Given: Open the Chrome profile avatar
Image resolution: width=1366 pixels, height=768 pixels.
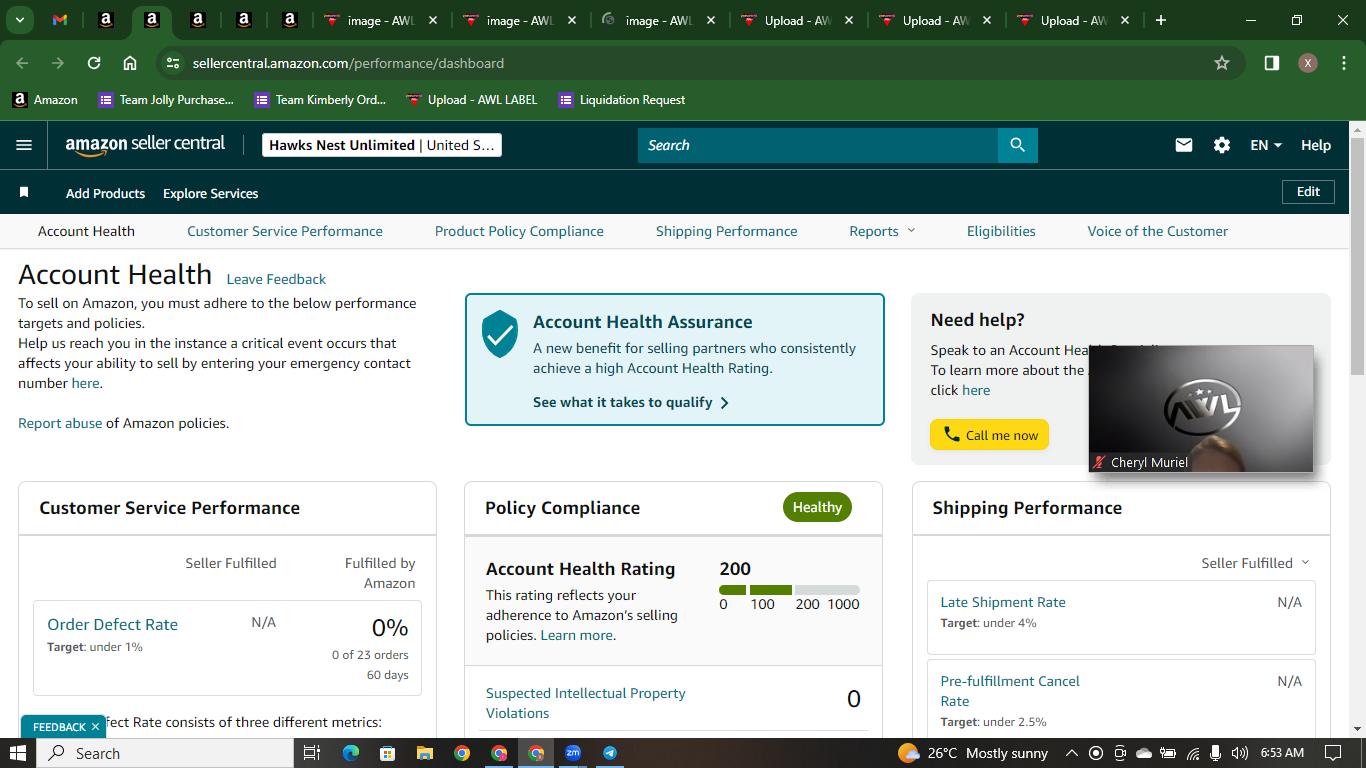Looking at the screenshot, I should point(1308,63).
